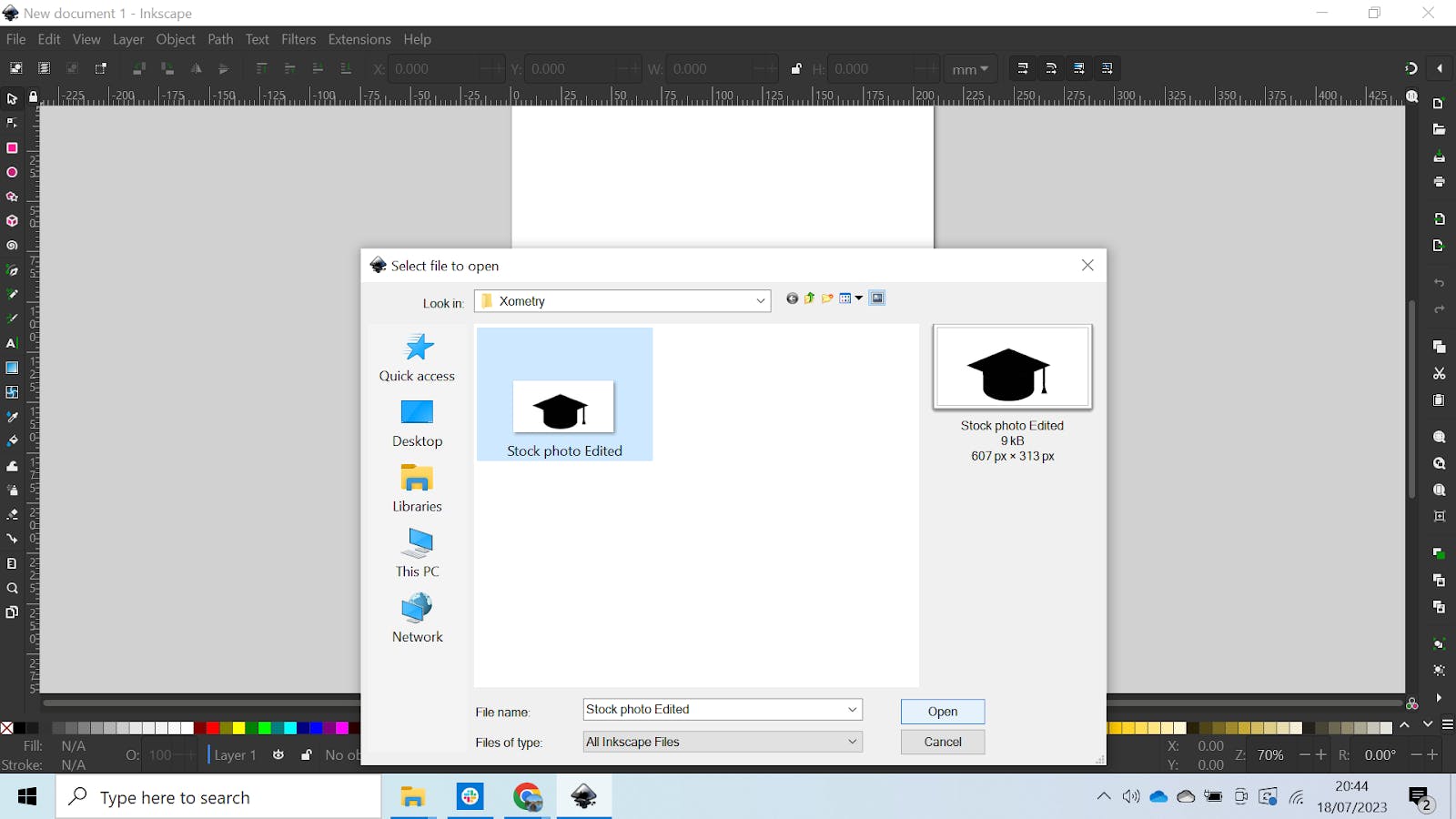Screen dimensions: 1456x819
Task: Select the Spiral tool
Action: 12,245
